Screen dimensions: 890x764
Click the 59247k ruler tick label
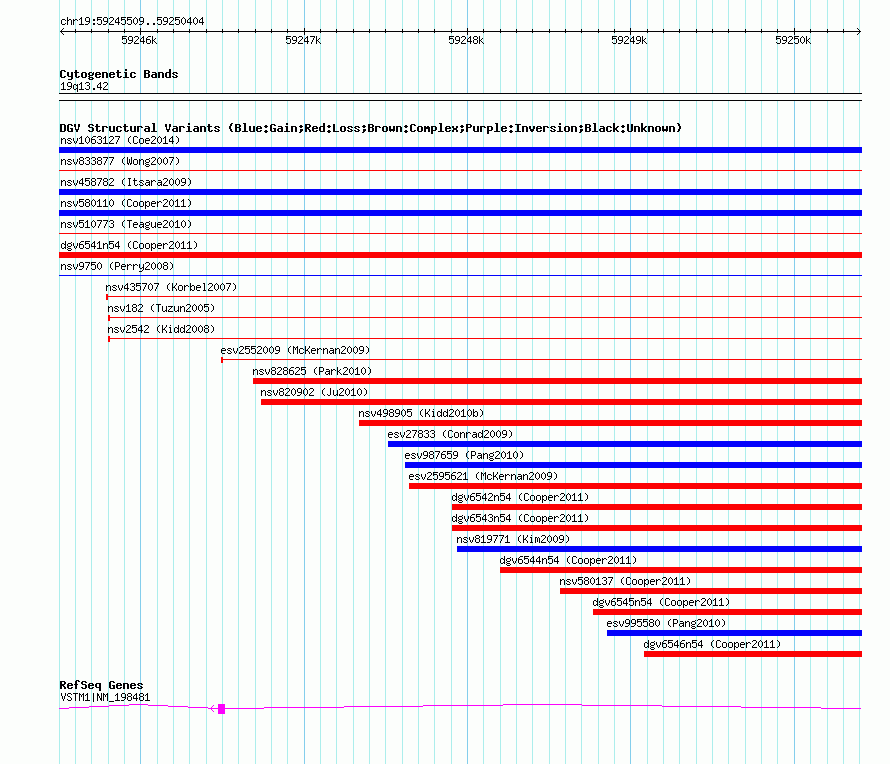coord(303,40)
